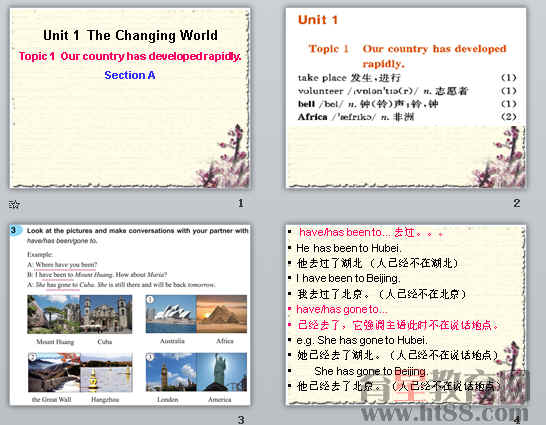
Task: Click the blue number 3 exercise badge
Action: click(x=14, y=230)
